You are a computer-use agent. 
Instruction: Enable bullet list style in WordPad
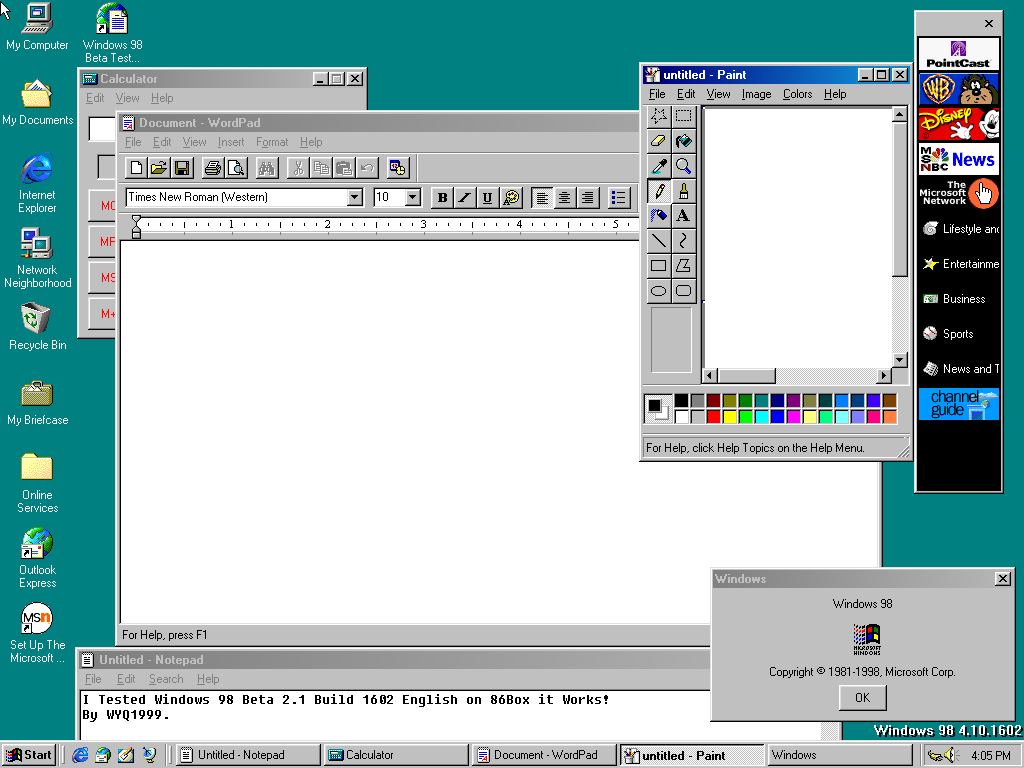619,197
